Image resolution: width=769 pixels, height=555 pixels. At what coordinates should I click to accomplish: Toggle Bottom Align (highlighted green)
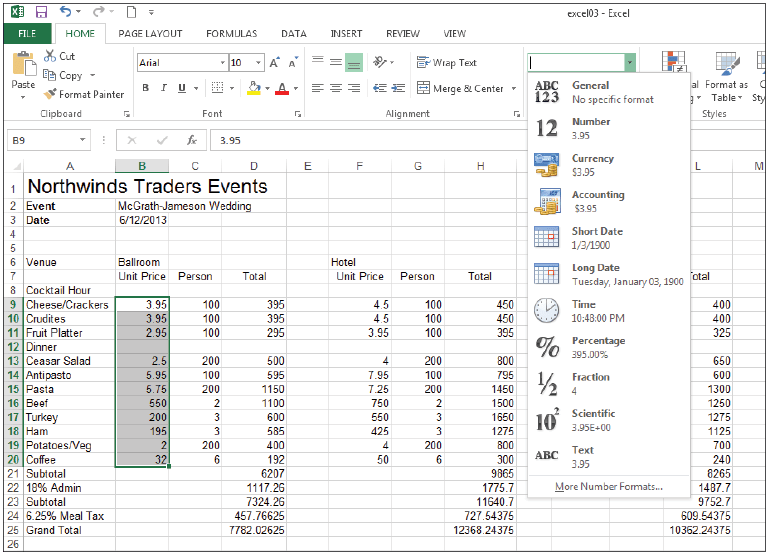(354, 63)
